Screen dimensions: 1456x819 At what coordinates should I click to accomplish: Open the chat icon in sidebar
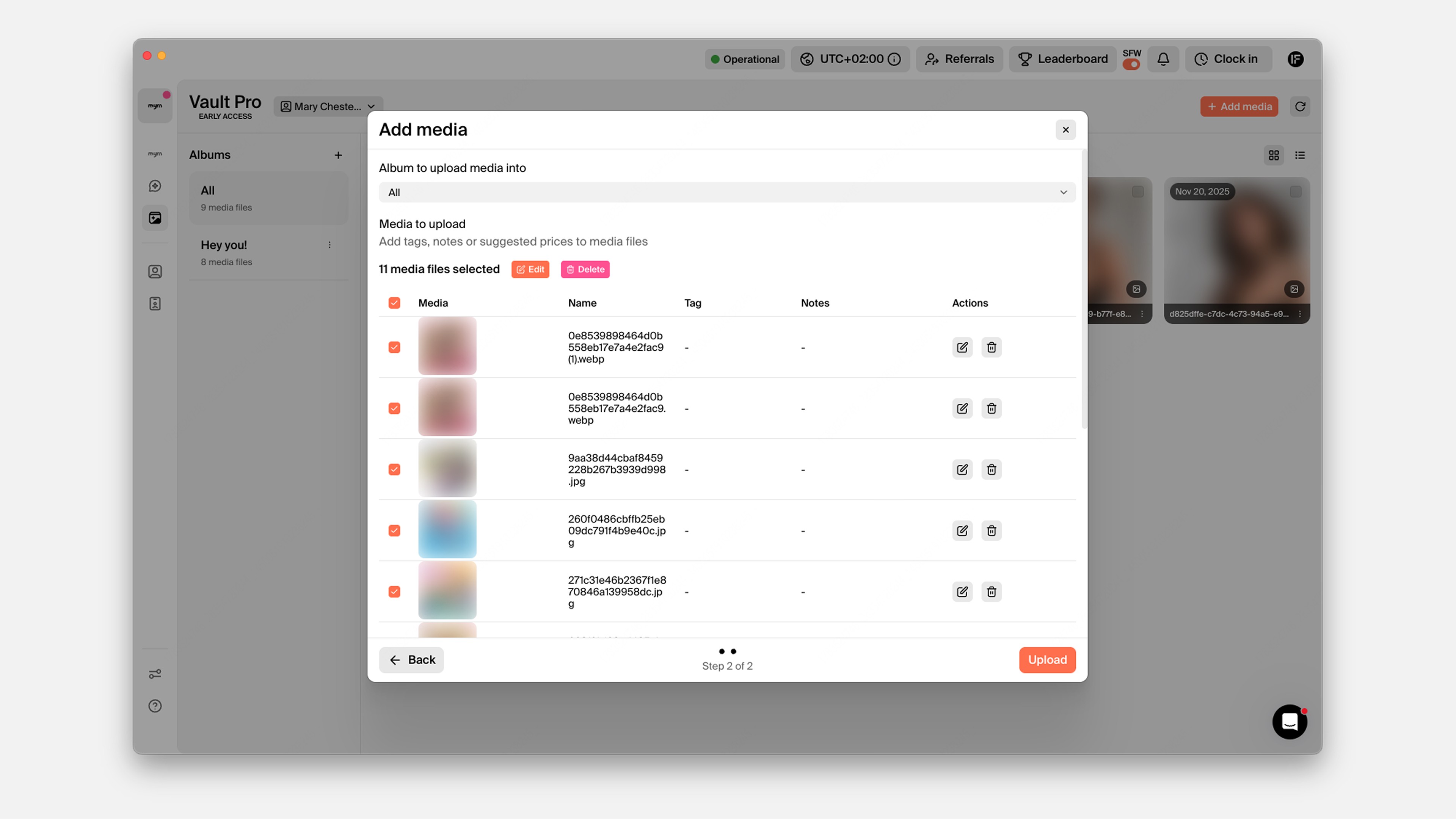[155, 186]
